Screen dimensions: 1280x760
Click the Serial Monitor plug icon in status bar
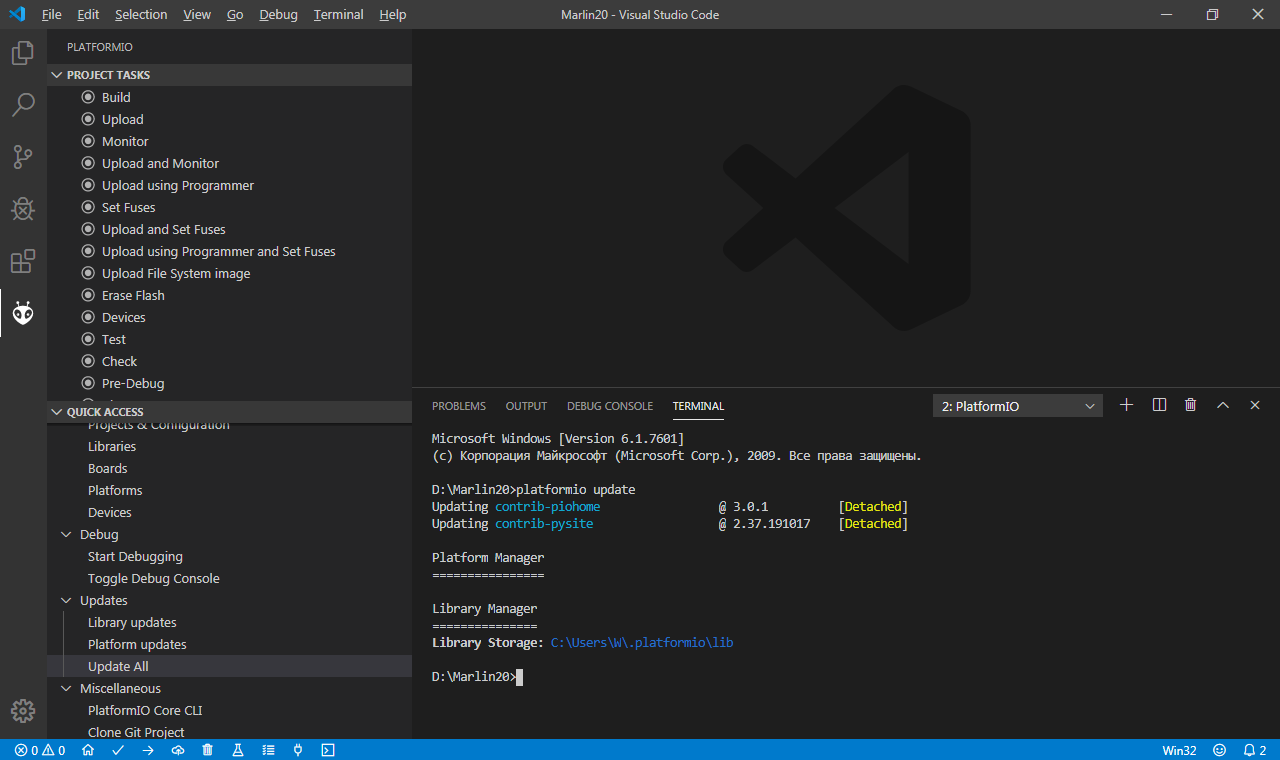298,750
